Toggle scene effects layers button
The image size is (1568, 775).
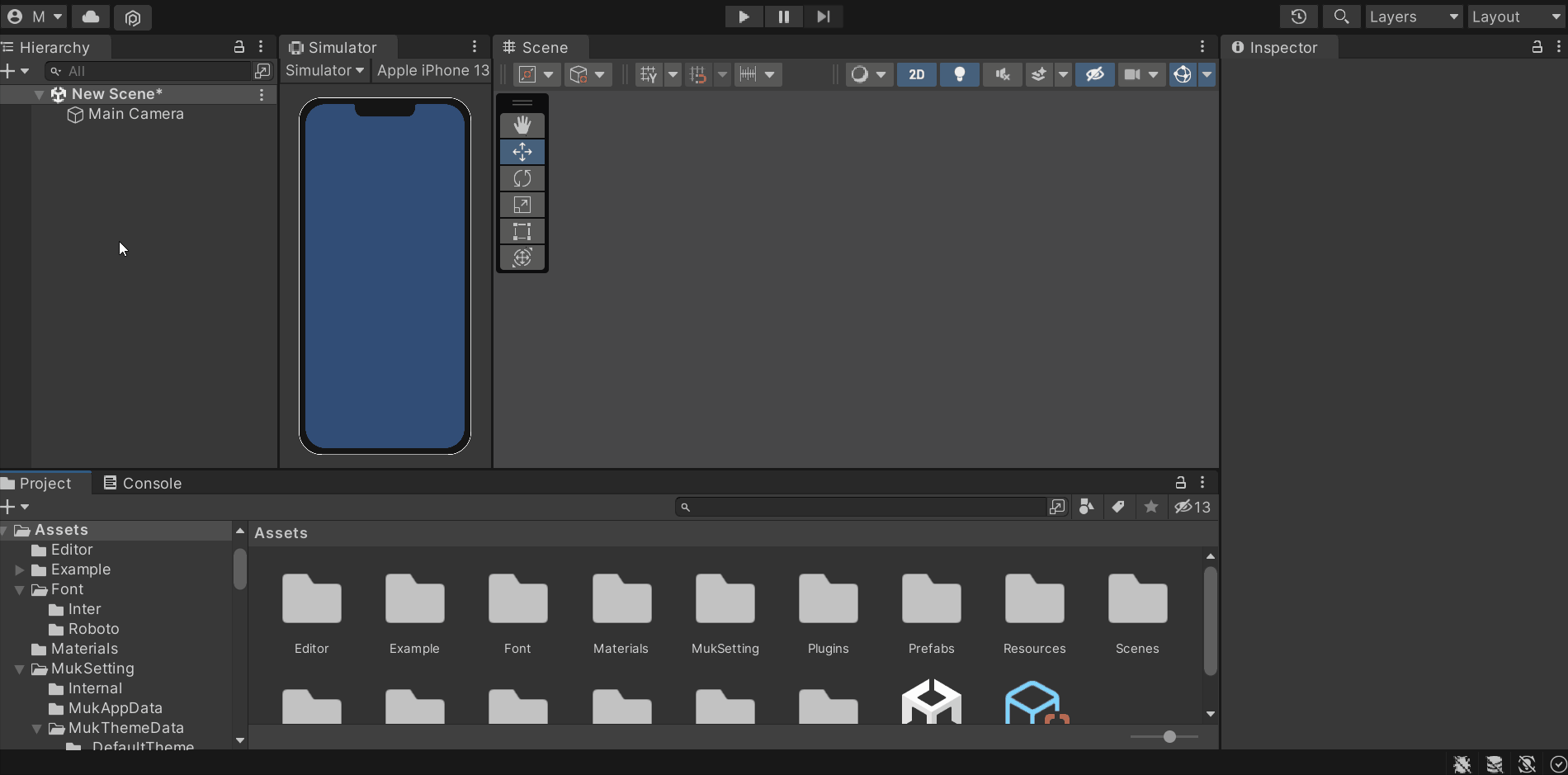tap(1039, 74)
